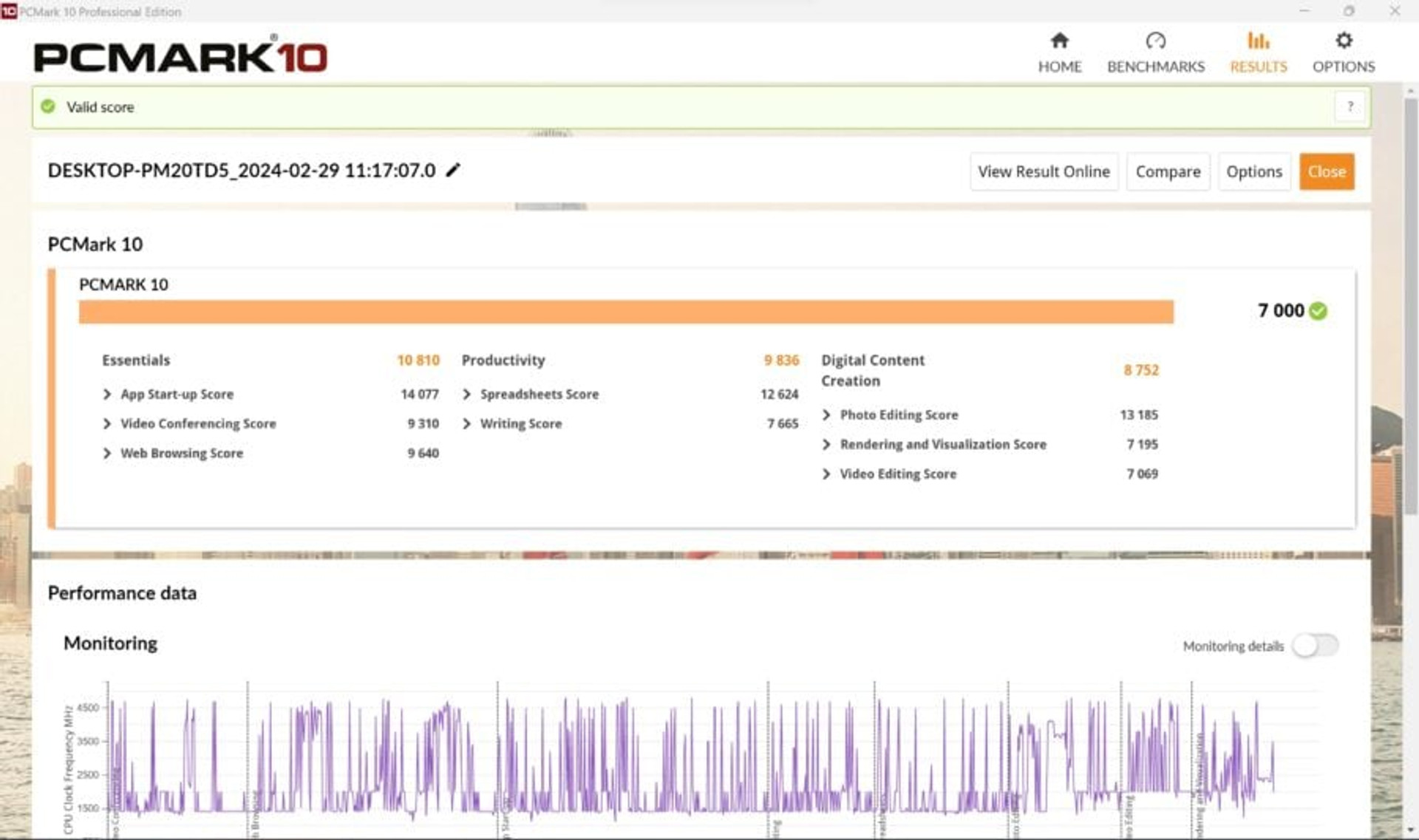1419x840 pixels.
Task: Expand Video Conferencing Score details
Action: pyautogui.click(x=107, y=423)
